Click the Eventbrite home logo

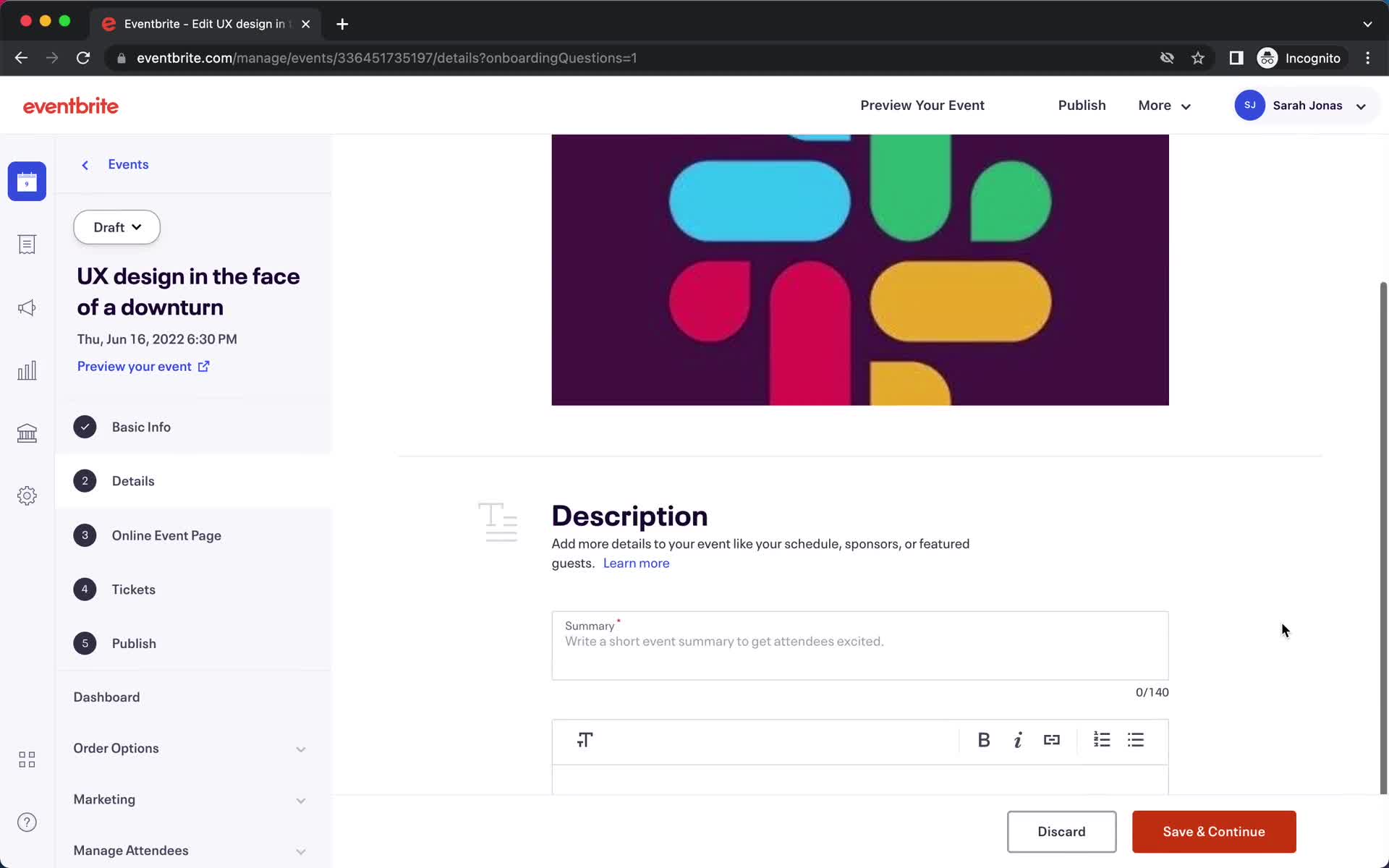70,105
